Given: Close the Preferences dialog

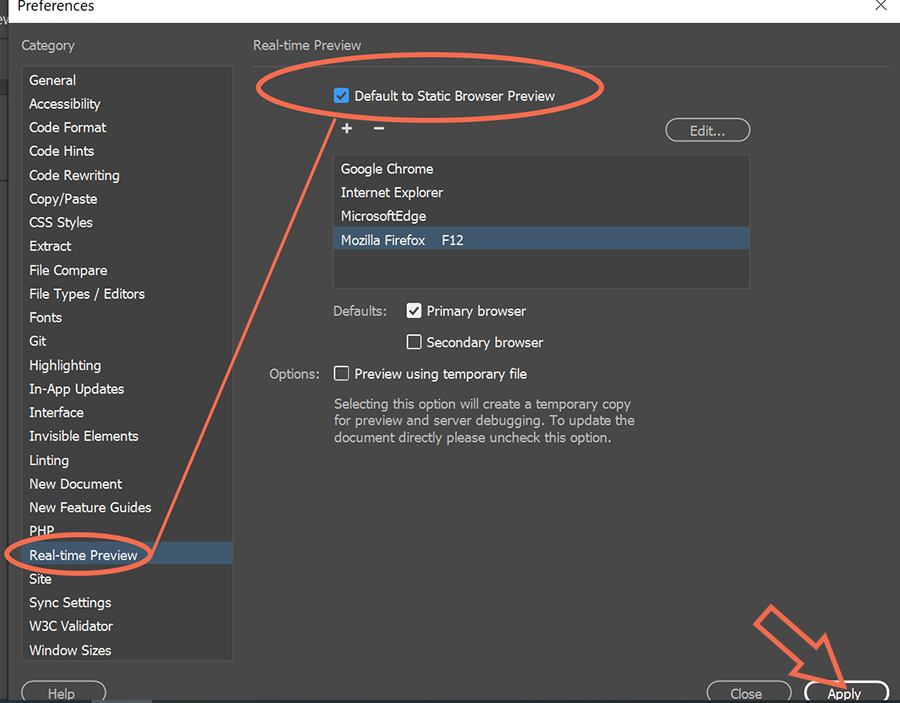Looking at the screenshot, I should pyautogui.click(x=749, y=692).
